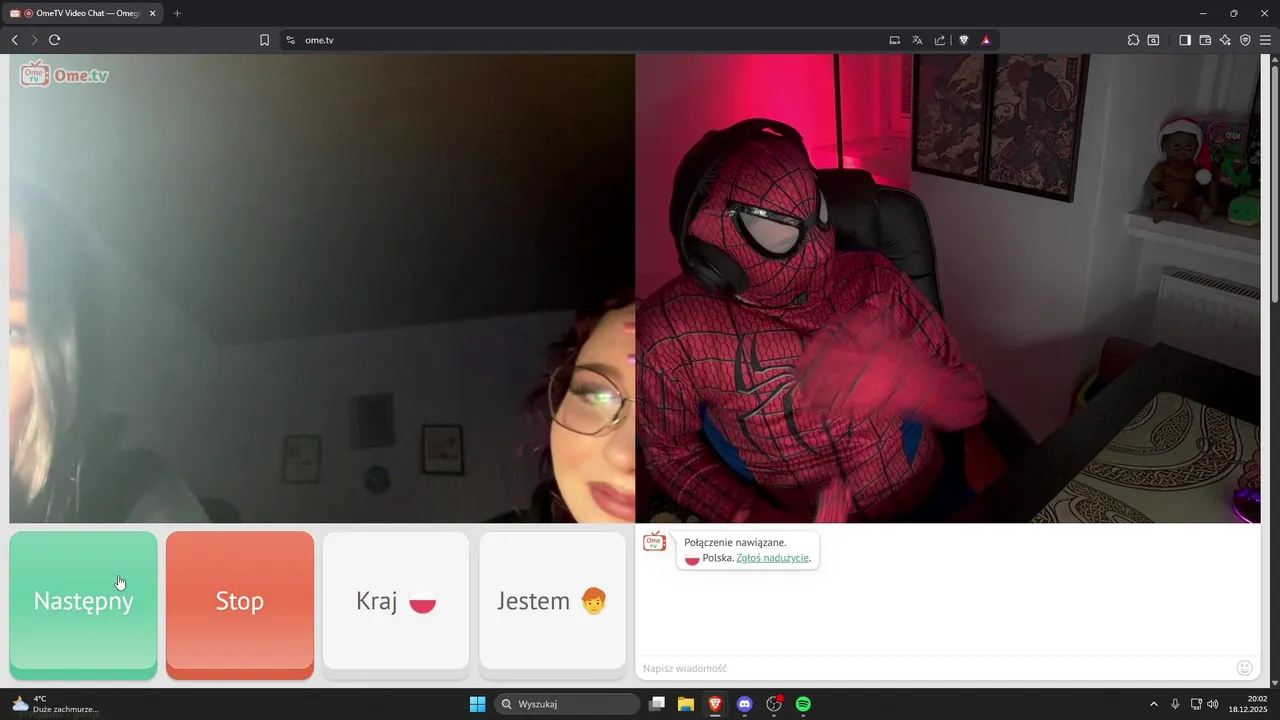Open site settings icon in address bar

tap(291, 40)
